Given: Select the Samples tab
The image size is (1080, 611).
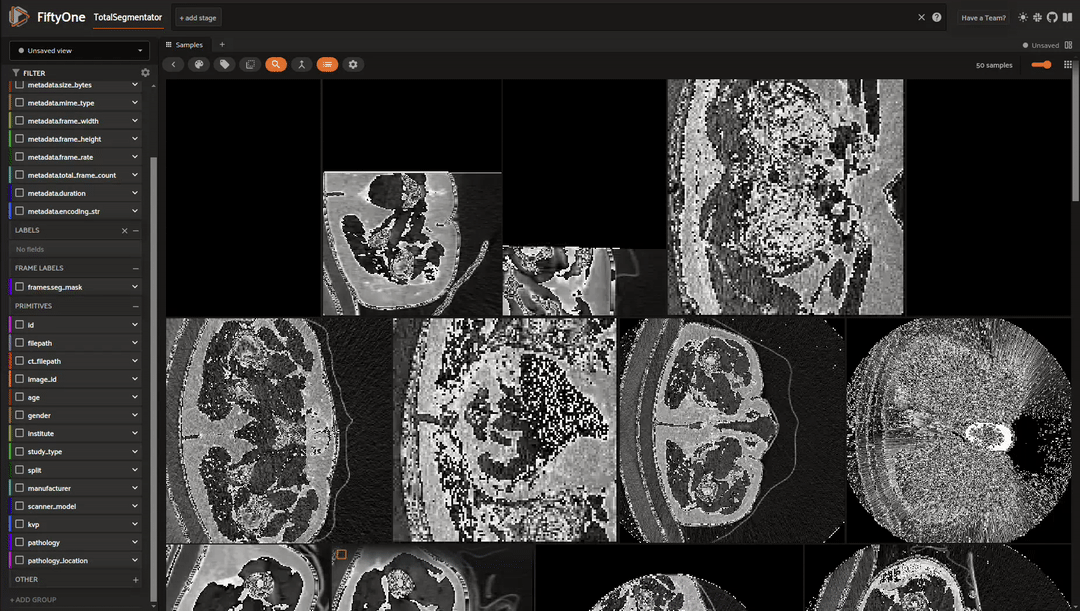Looking at the screenshot, I should 184,45.
